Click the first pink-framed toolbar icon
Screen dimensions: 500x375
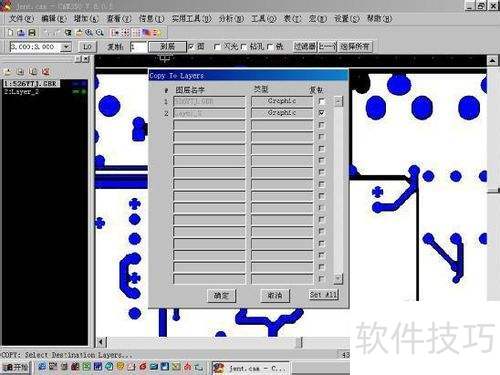(x=115, y=32)
